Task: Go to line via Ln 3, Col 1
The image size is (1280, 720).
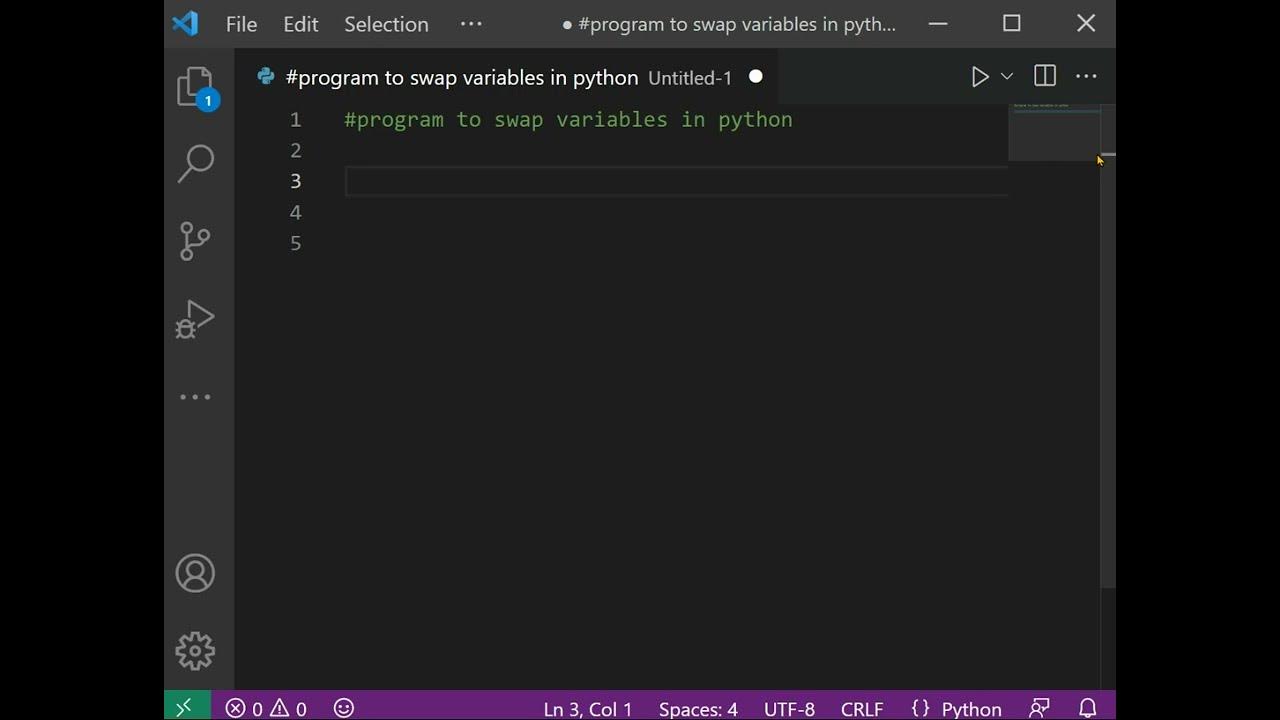Action: 588,709
